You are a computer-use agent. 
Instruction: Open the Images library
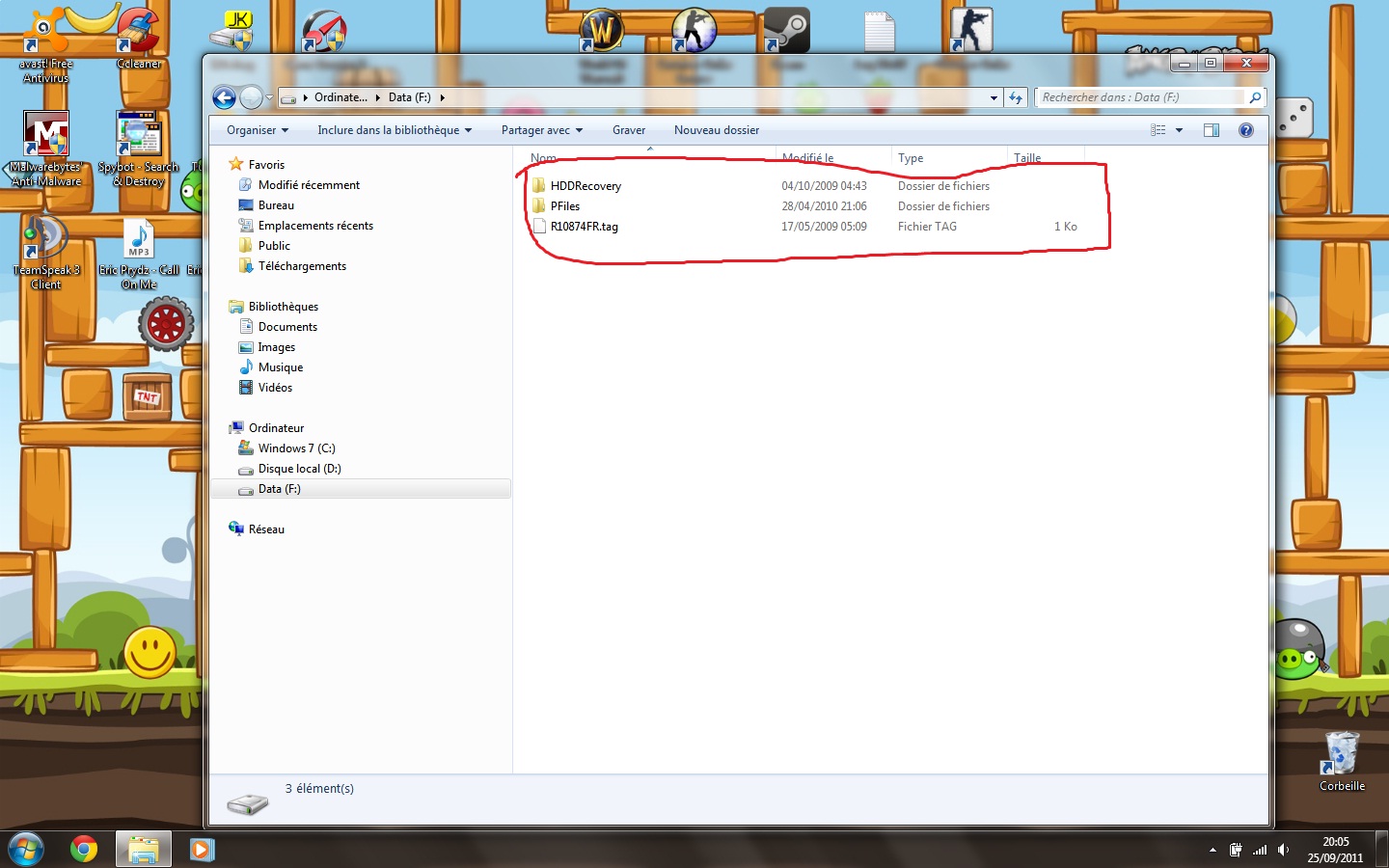tap(277, 347)
